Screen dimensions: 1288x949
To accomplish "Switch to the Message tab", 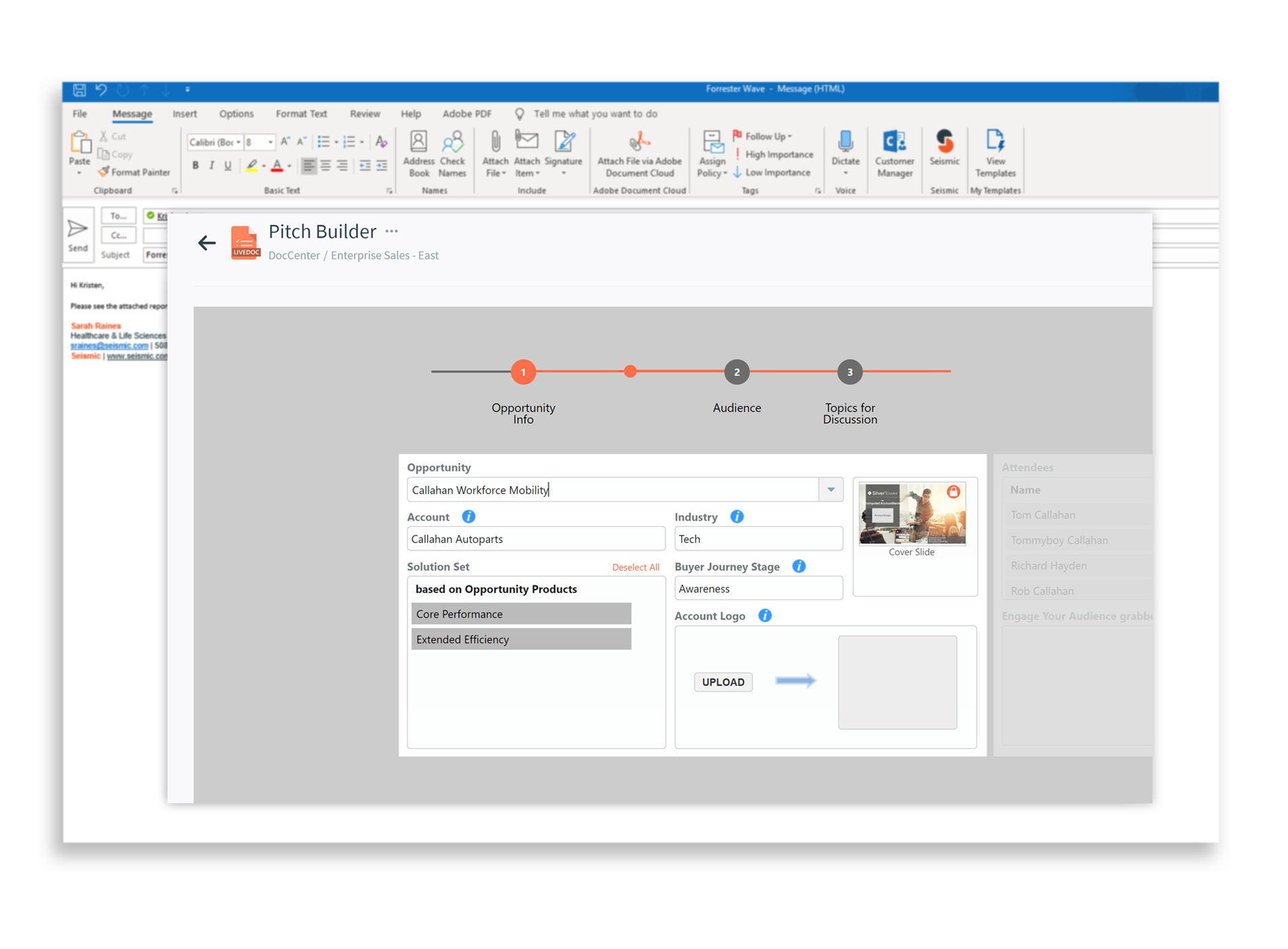I will (132, 114).
